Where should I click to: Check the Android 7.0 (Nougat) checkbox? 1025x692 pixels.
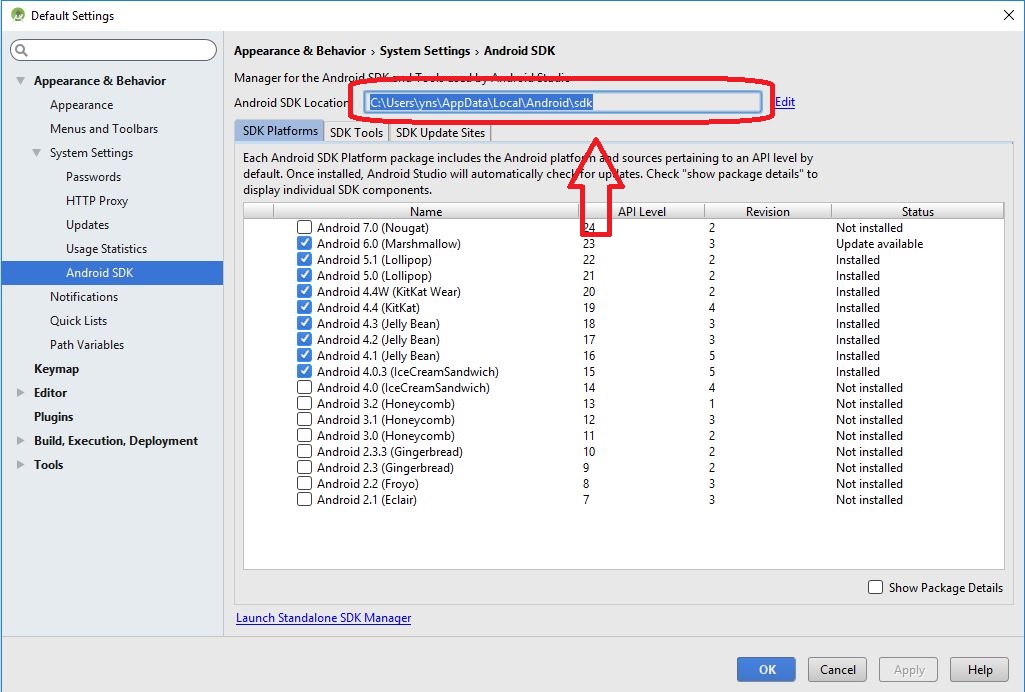click(304, 227)
